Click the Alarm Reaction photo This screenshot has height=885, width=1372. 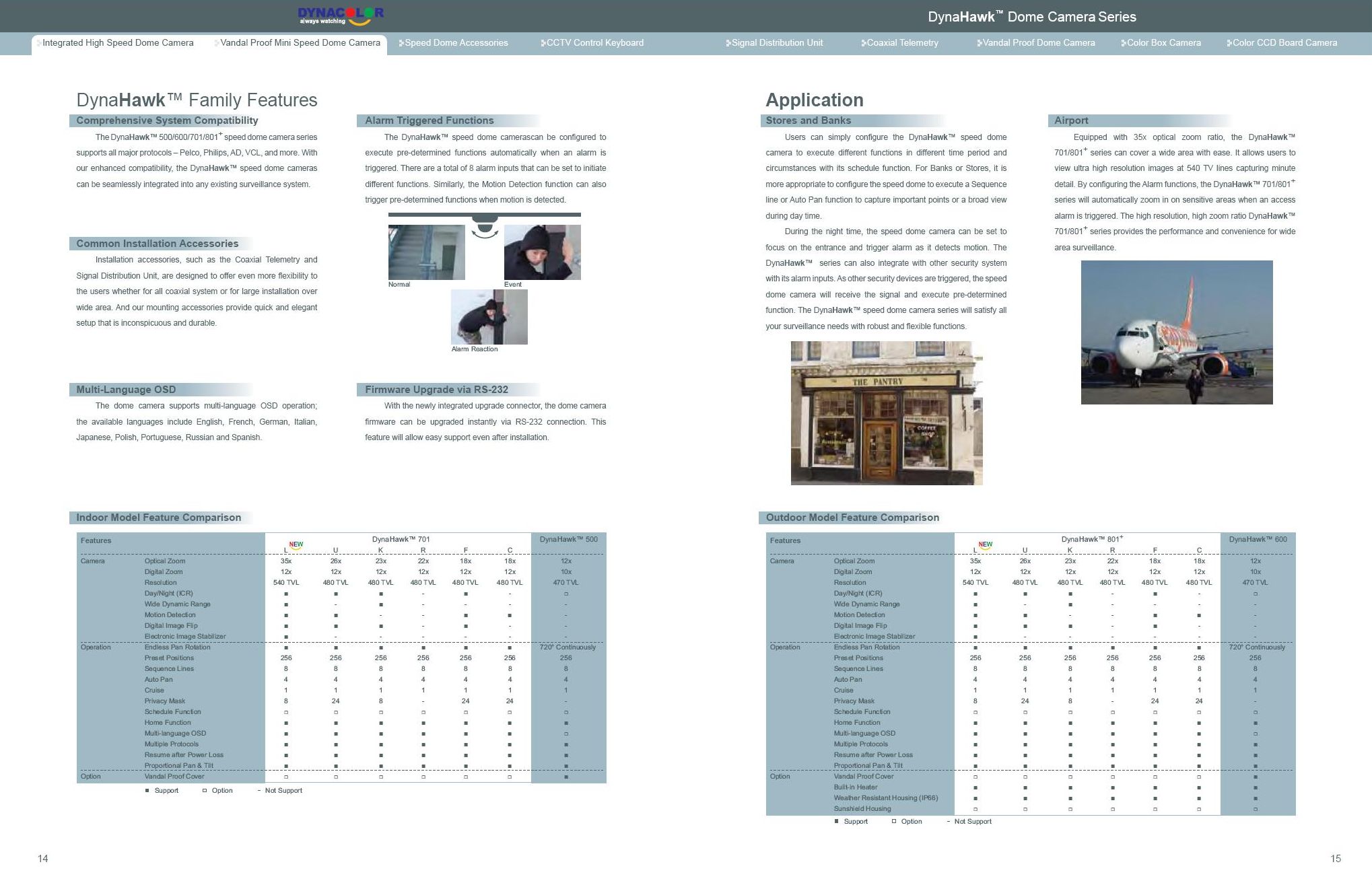click(x=489, y=317)
